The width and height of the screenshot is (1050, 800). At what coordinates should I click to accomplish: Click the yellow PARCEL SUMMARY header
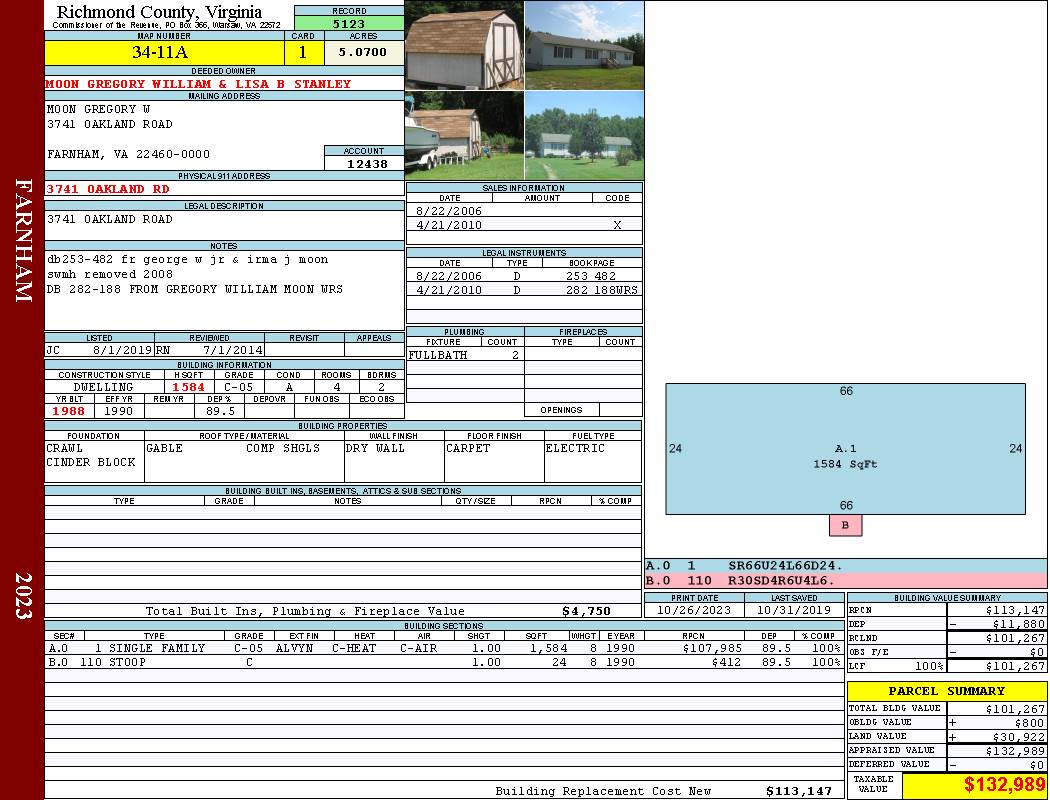pyautogui.click(x=946, y=691)
